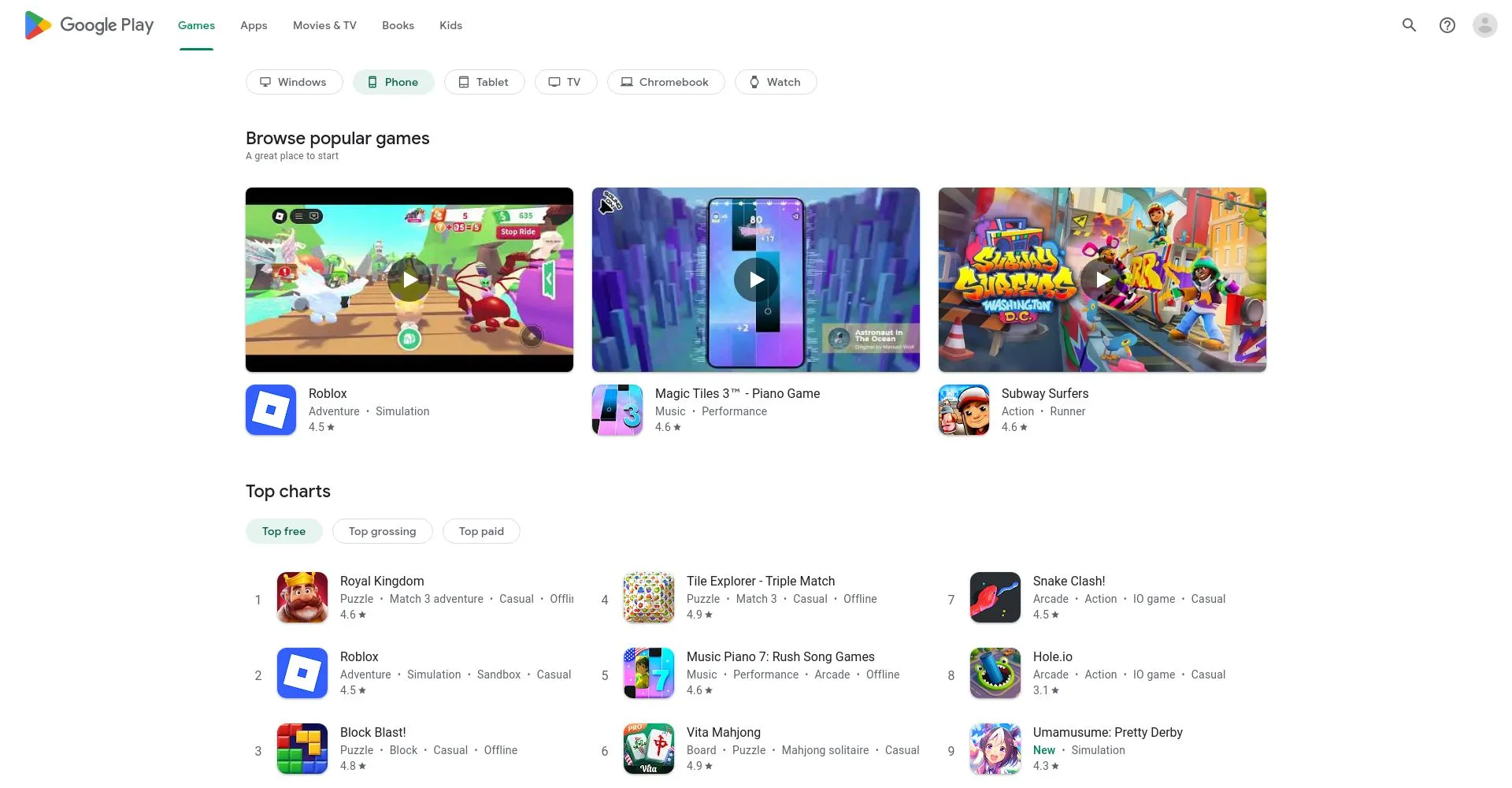Screen dimensions: 1512x788
Task: Click Vita Mahjong's Mahjong solitaire tag
Action: point(825,750)
